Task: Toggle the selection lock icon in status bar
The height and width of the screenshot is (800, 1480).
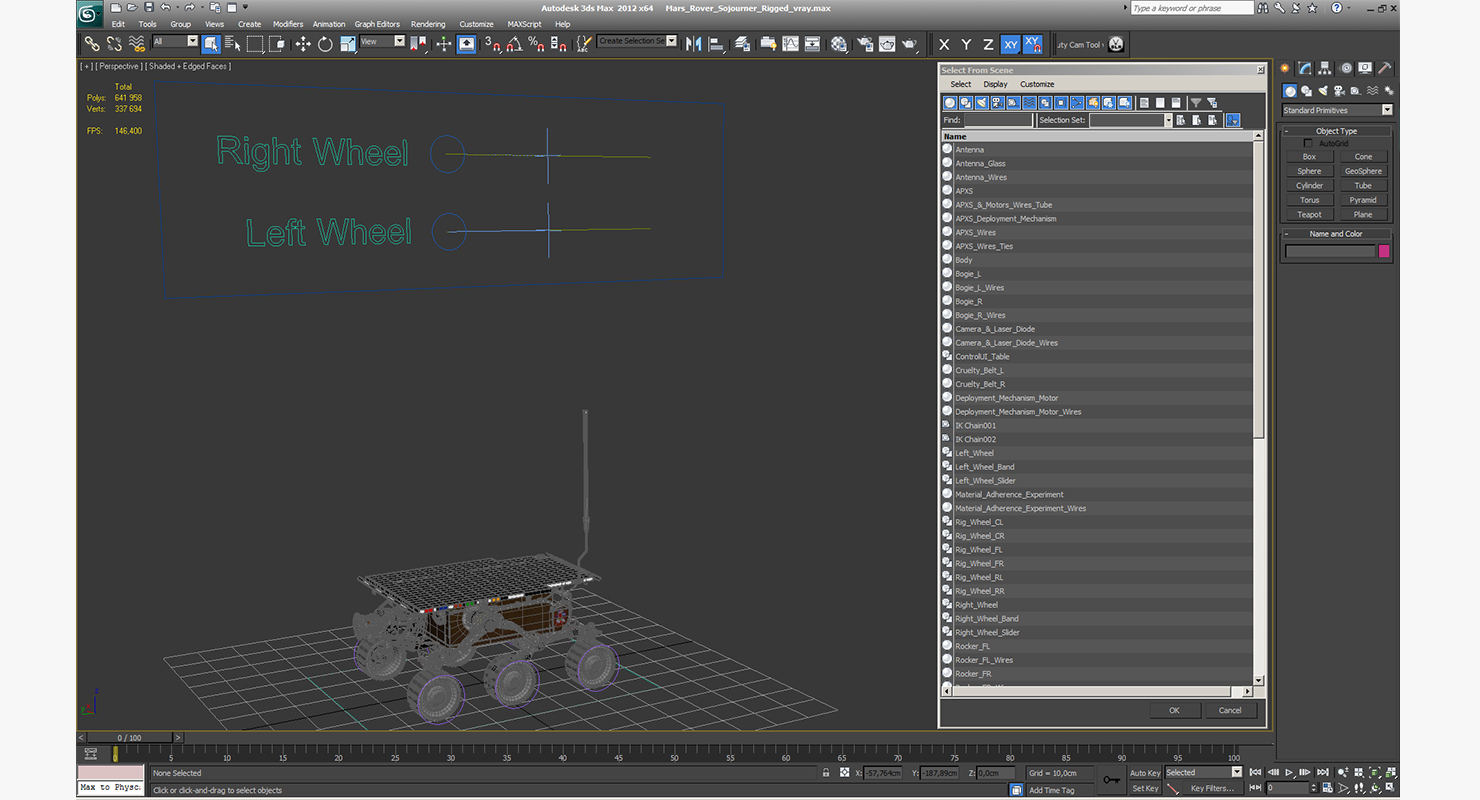Action: 826,773
